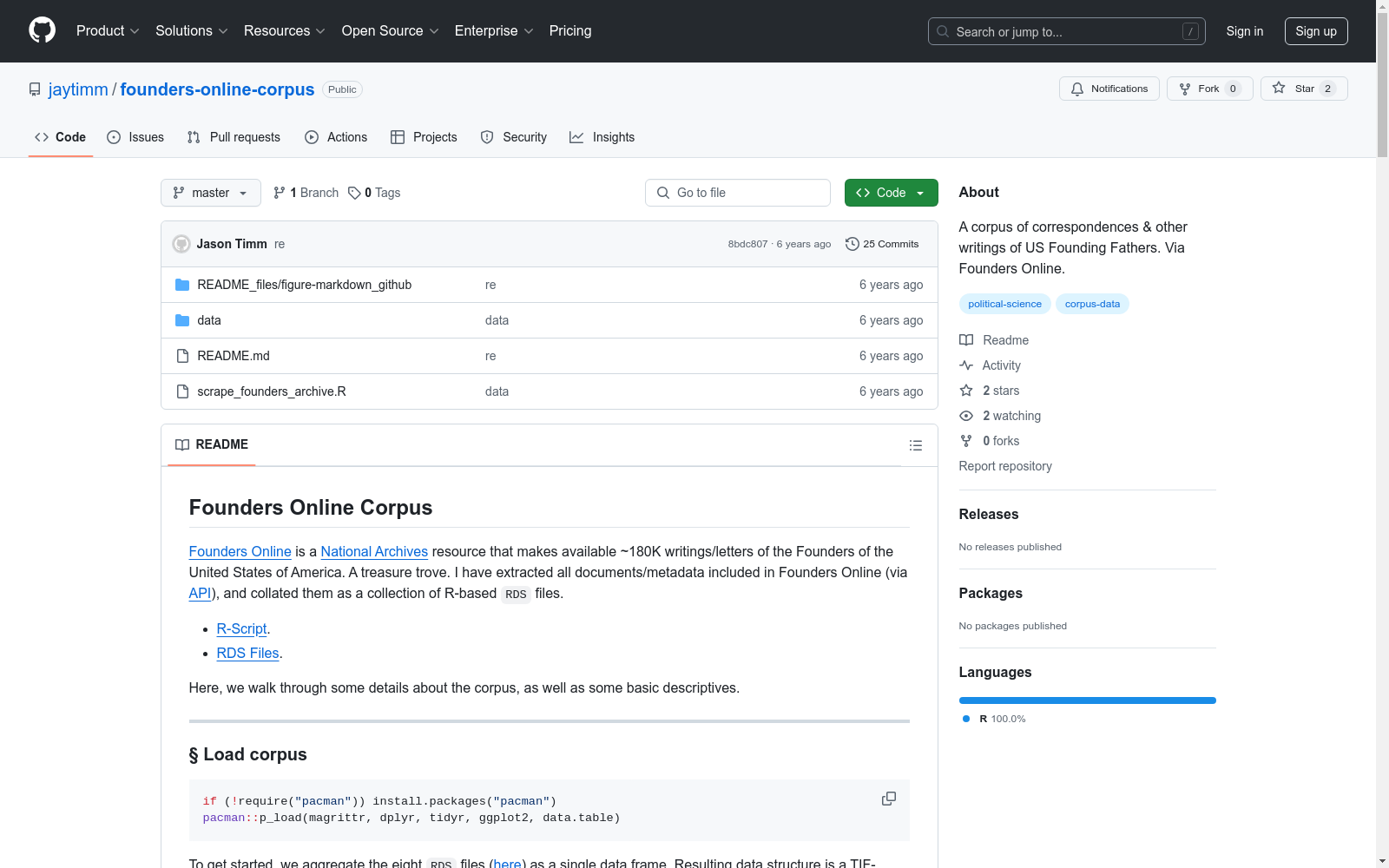Viewport: 1389px width, 868px height.
Task: Expand the Open Source menu
Action: point(391,30)
